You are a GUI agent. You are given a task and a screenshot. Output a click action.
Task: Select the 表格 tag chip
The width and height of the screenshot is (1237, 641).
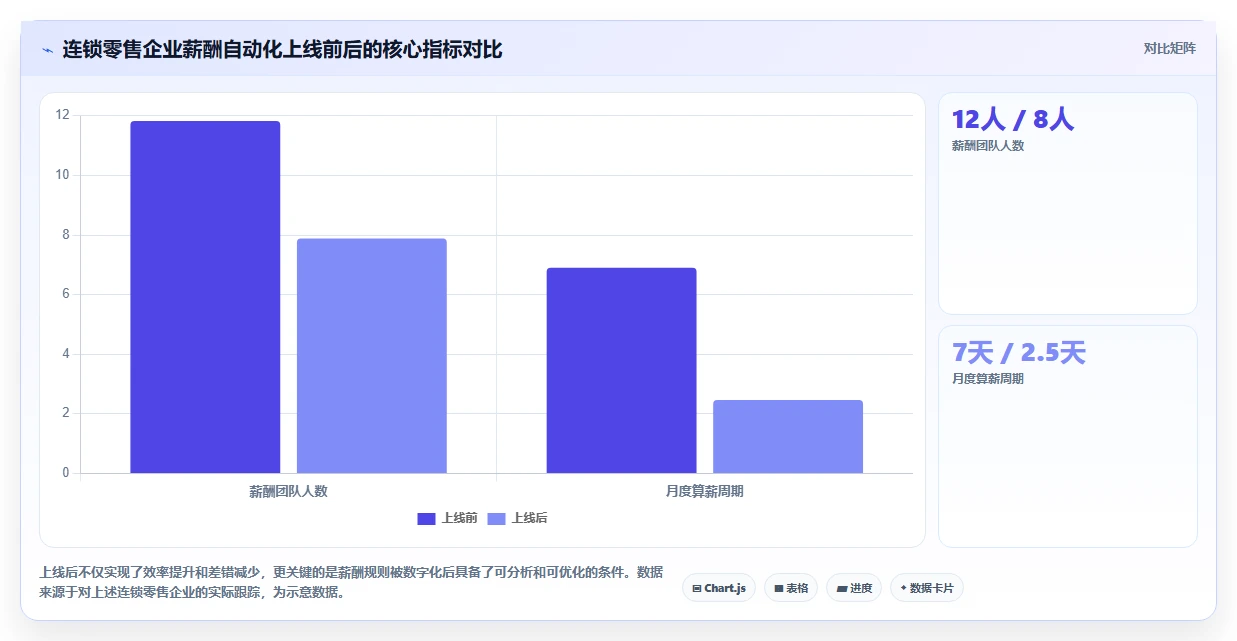(791, 588)
